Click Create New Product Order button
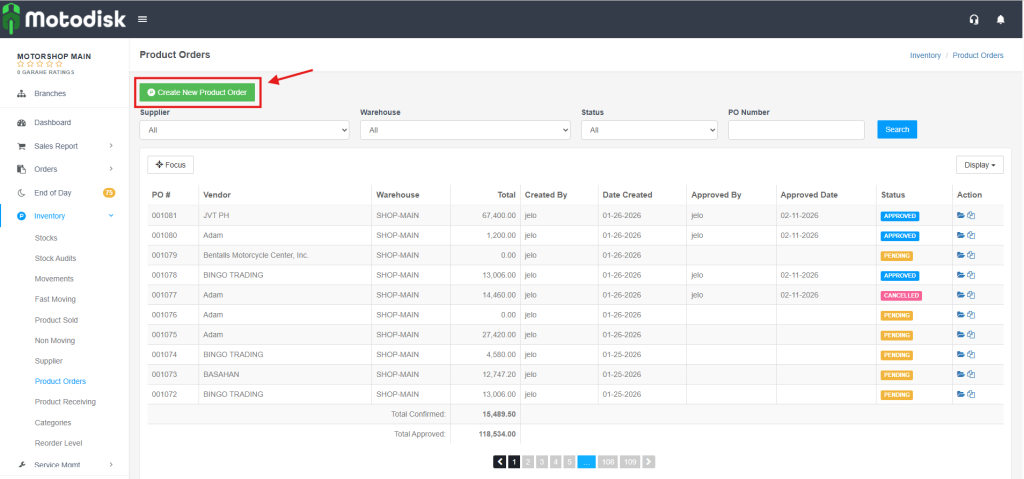The image size is (1024, 479). coord(197,92)
